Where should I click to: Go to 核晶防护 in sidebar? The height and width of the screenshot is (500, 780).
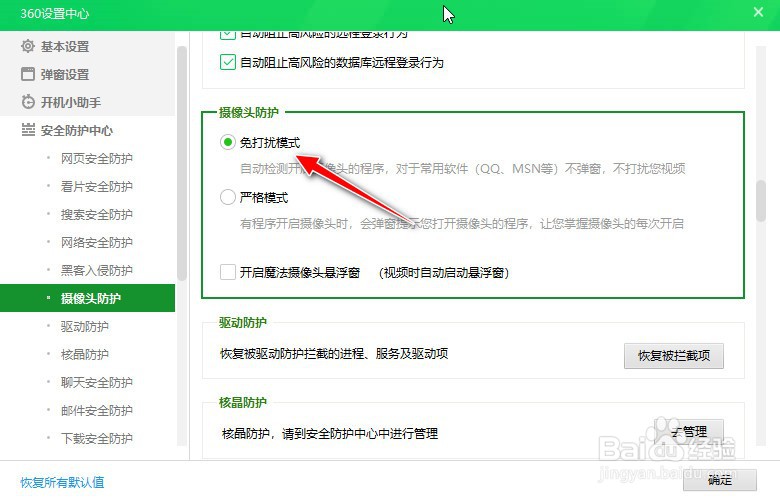85,354
